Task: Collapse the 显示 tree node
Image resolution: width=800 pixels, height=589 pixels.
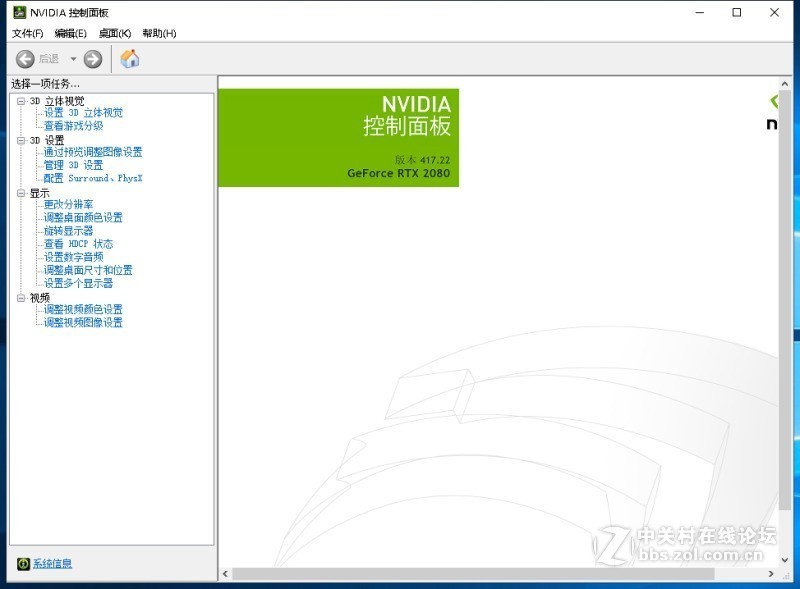Action: coord(21,193)
